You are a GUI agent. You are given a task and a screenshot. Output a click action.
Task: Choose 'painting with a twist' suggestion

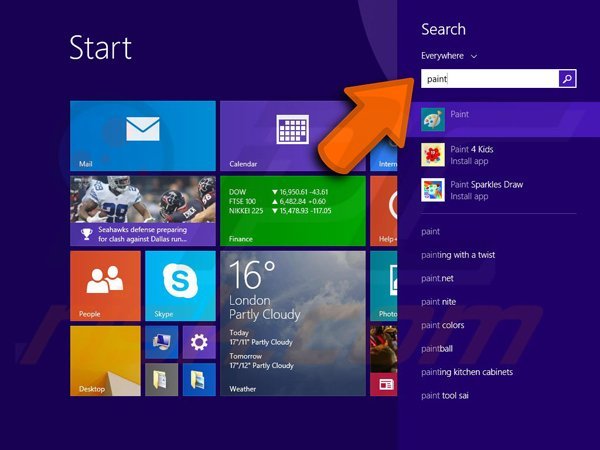tap(458, 255)
